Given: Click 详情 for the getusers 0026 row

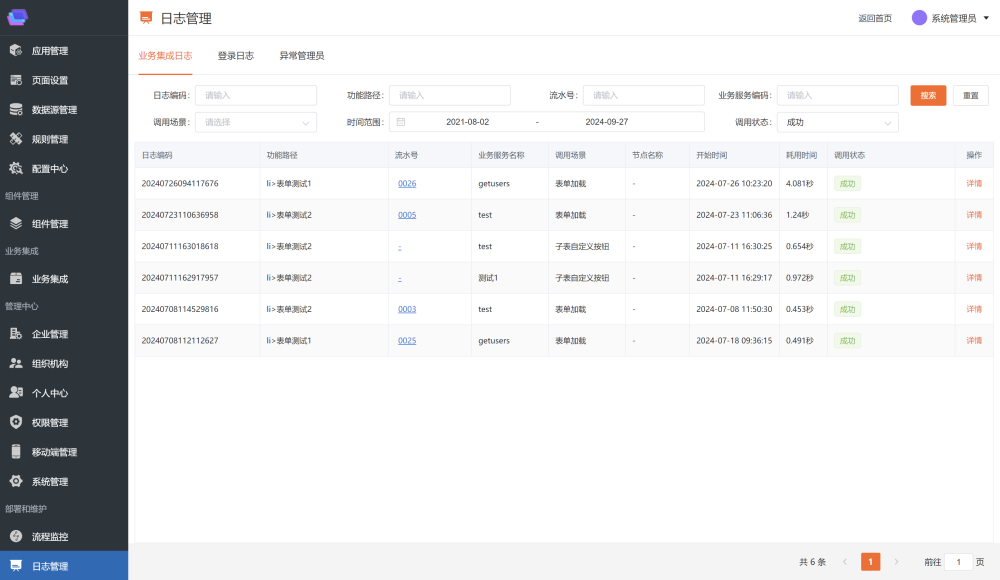Looking at the screenshot, I should click(x=973, y=184).
